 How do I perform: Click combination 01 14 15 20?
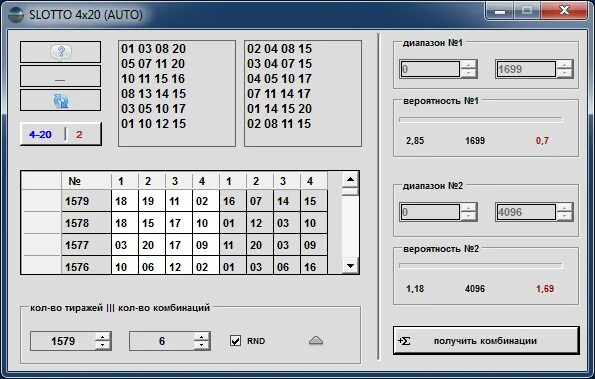279,109
